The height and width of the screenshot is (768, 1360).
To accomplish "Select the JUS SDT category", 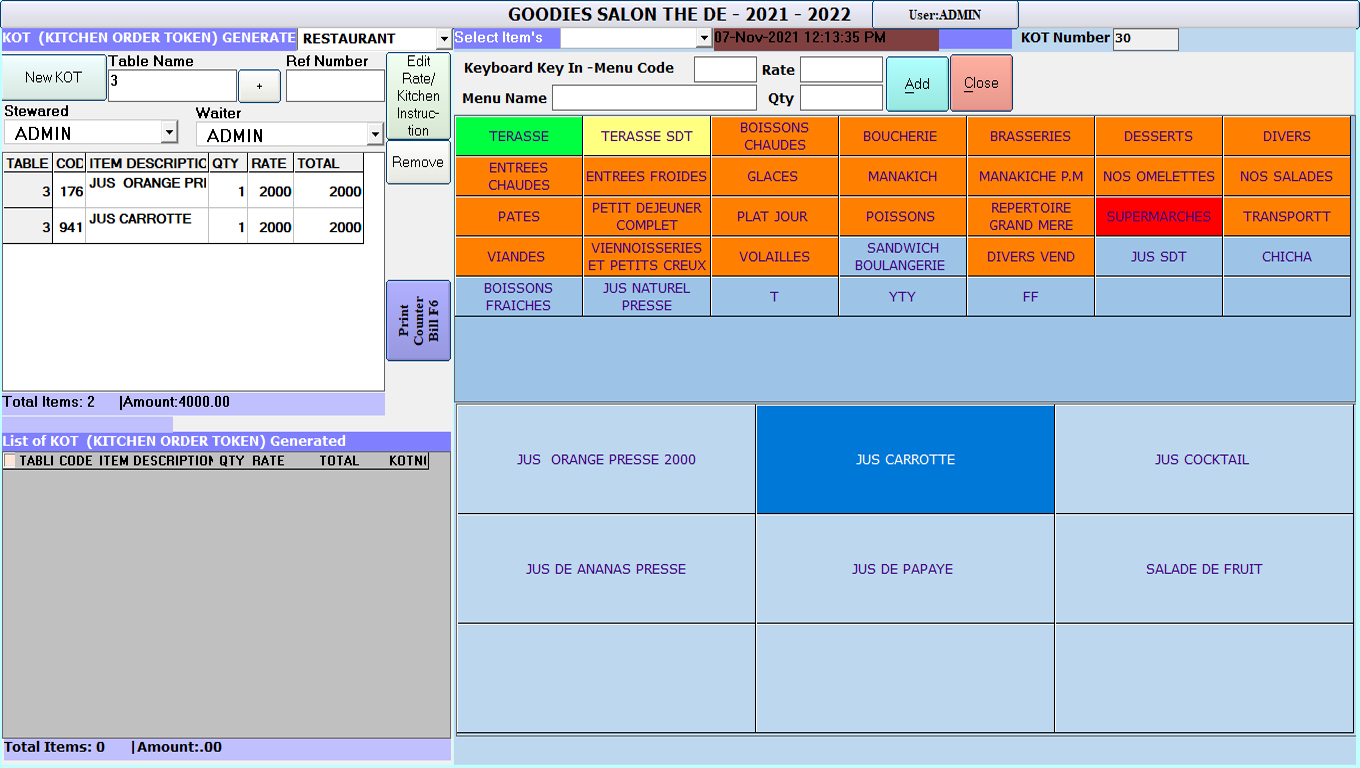I will tap(1158, 256).
